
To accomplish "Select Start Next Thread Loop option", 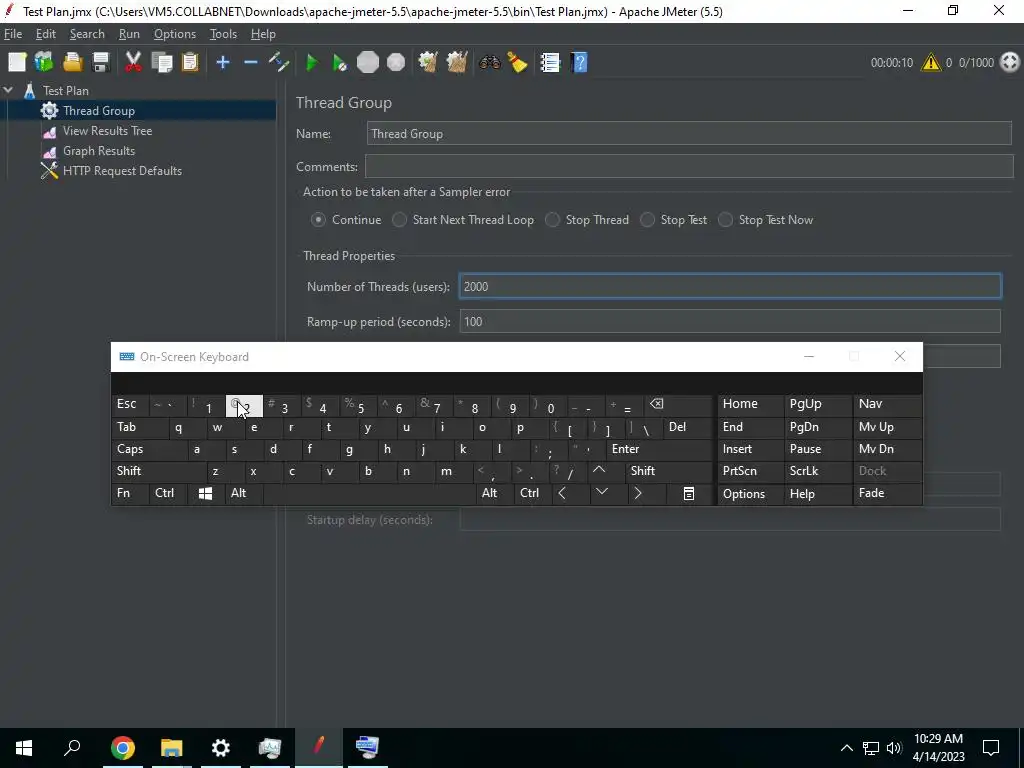I will [399, 220].
